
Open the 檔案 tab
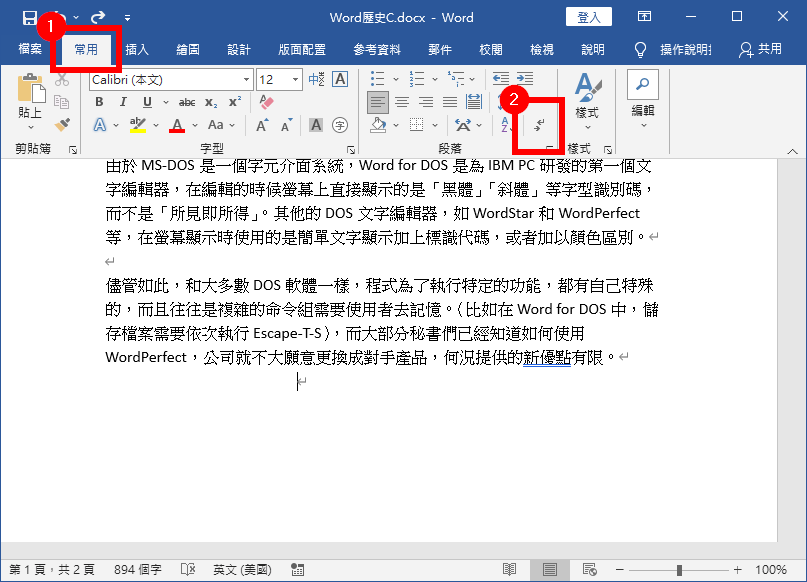pyautogui.click(x=30, y=49)
